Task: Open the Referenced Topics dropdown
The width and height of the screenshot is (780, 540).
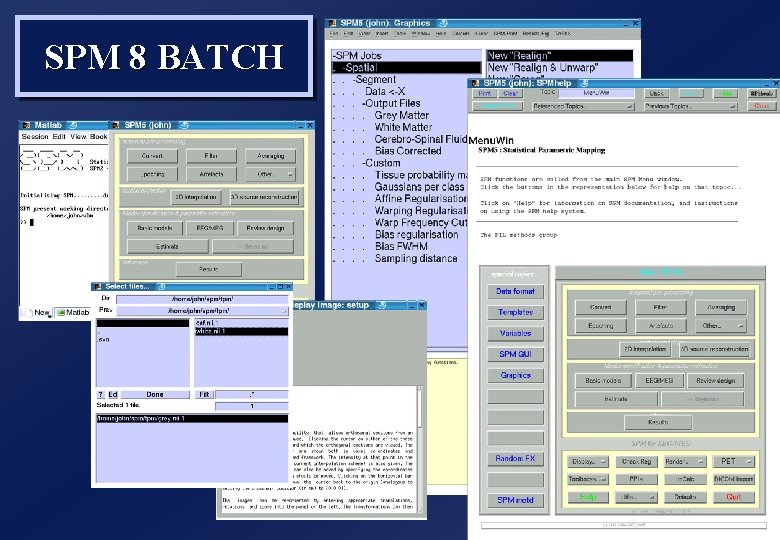Action: click(x=583, y=106)
